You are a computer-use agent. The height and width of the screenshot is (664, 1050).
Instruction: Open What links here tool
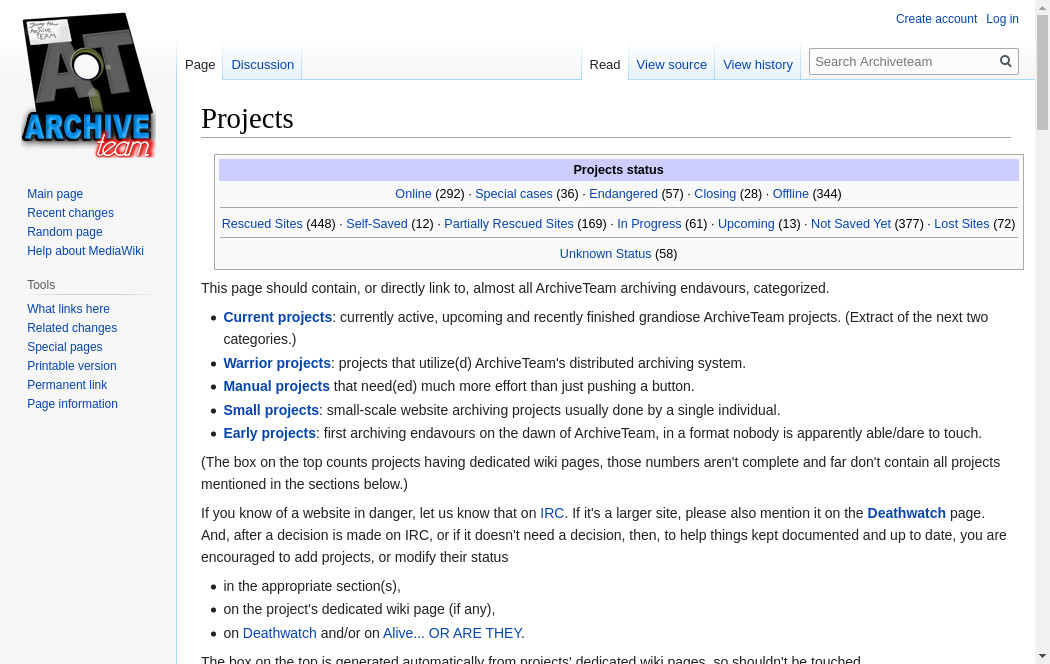coord(68,309)
